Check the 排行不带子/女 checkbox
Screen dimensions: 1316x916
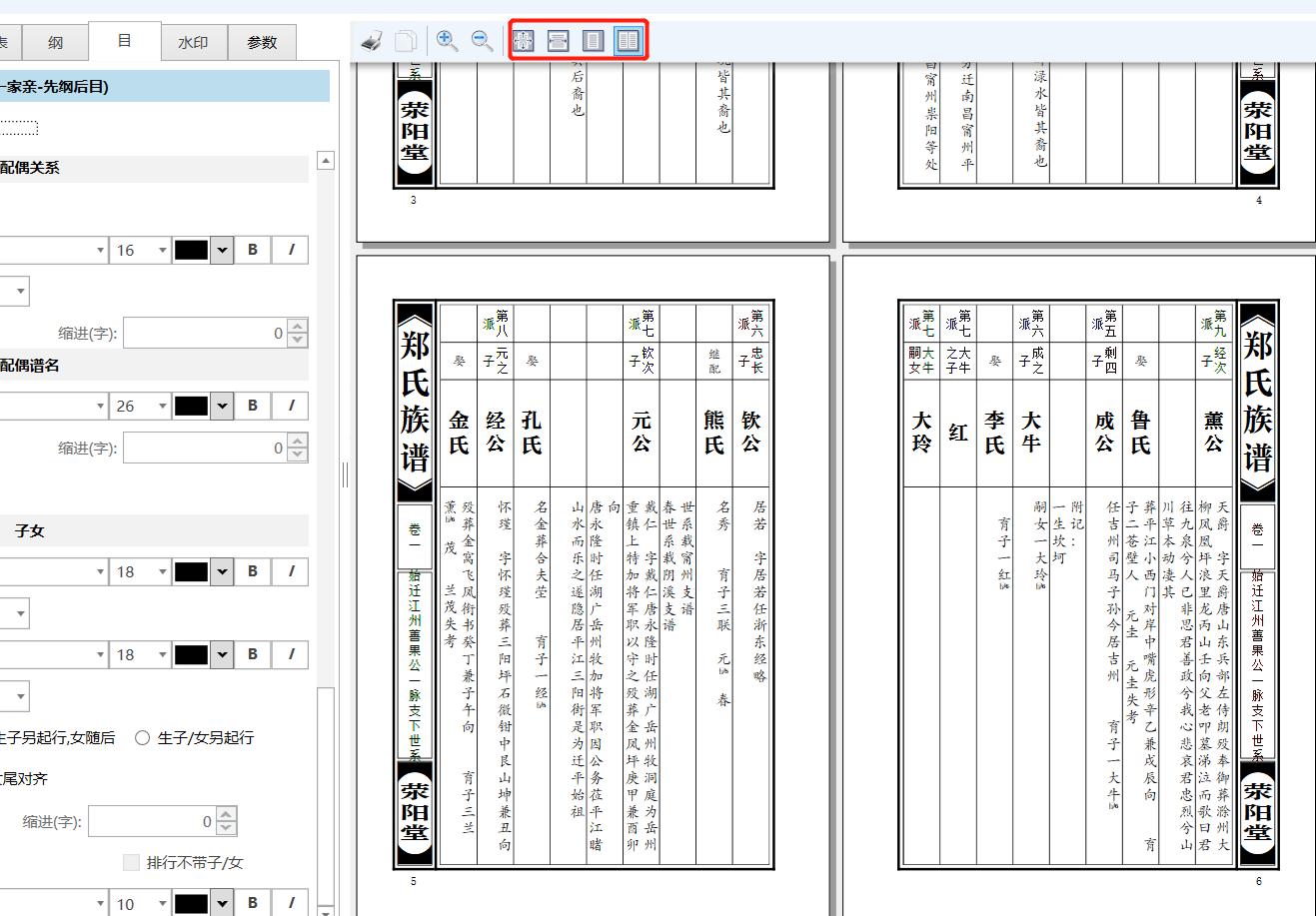[x=131, y=862]
